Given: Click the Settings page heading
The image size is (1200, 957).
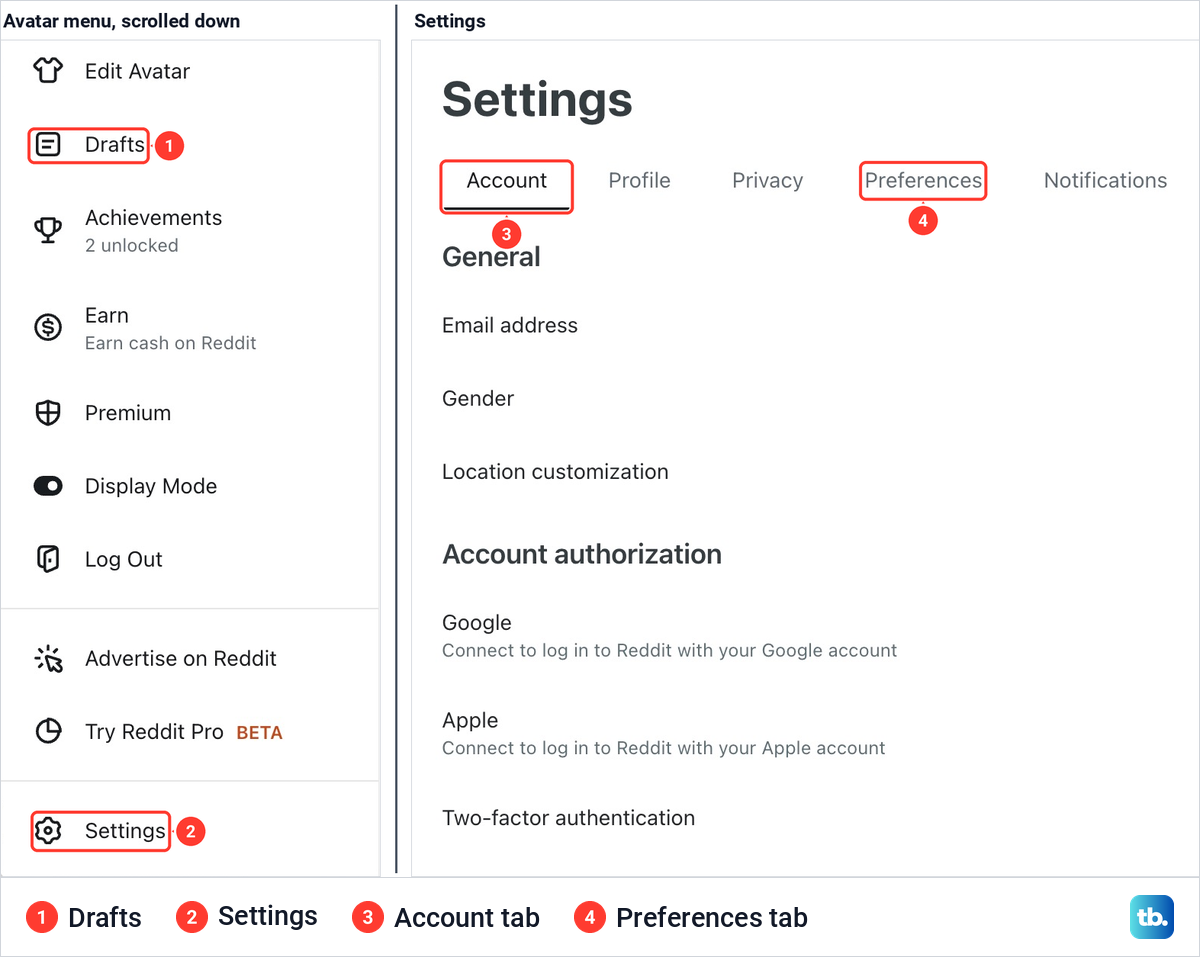Looking at the screenshot, I should 537,99.
